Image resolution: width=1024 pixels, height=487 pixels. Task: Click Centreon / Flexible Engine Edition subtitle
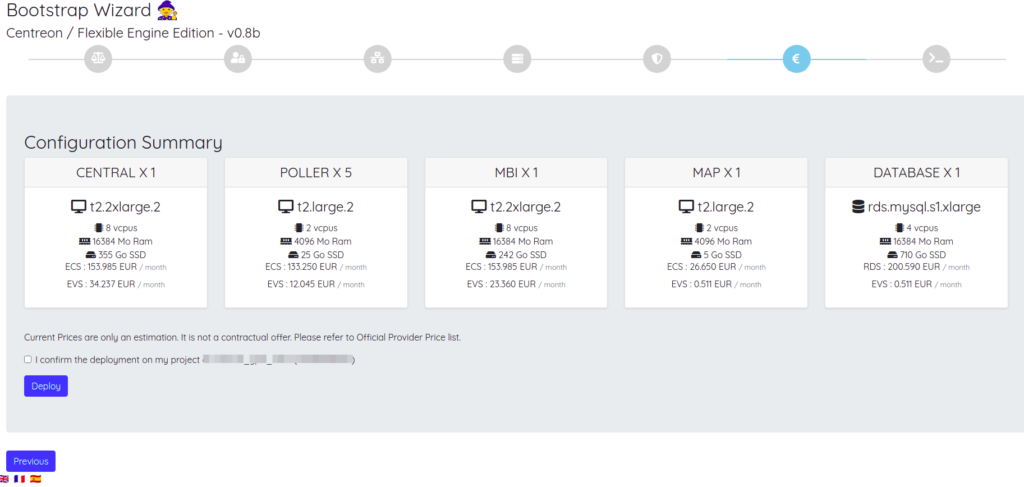point(133,33)
